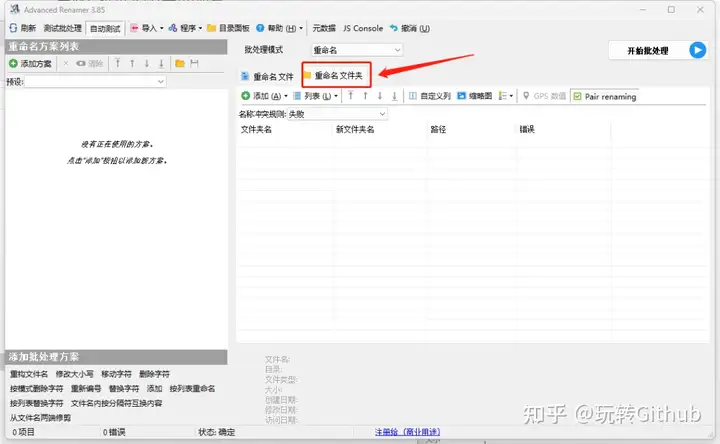Image resolution: width=720 pixels, height=444 pixels.
Task: Toggle the 自动测试 auto test button
Action: click(x=105, y=28)
